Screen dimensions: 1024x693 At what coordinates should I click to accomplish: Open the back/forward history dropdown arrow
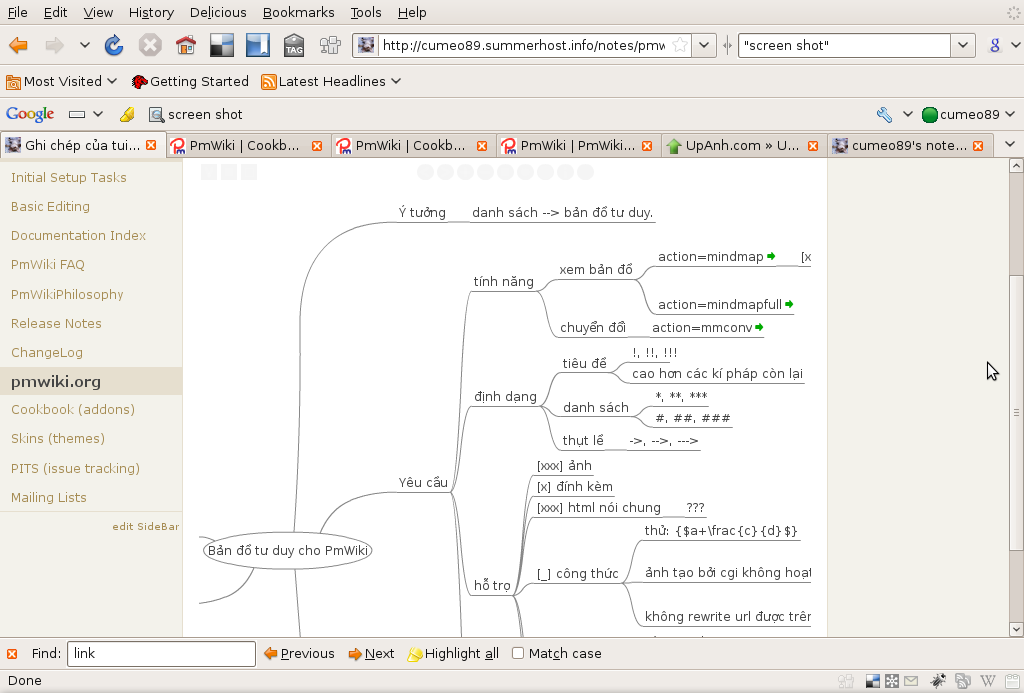point(85,45)
